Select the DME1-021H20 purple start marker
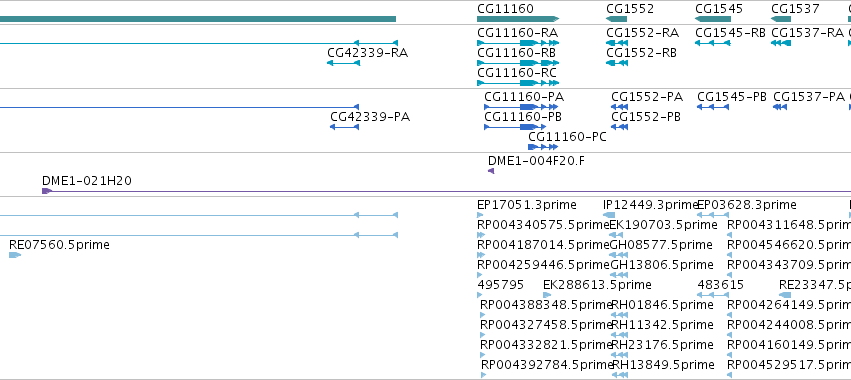The width and height of the screenshot is (851, 380). point(47,191)
